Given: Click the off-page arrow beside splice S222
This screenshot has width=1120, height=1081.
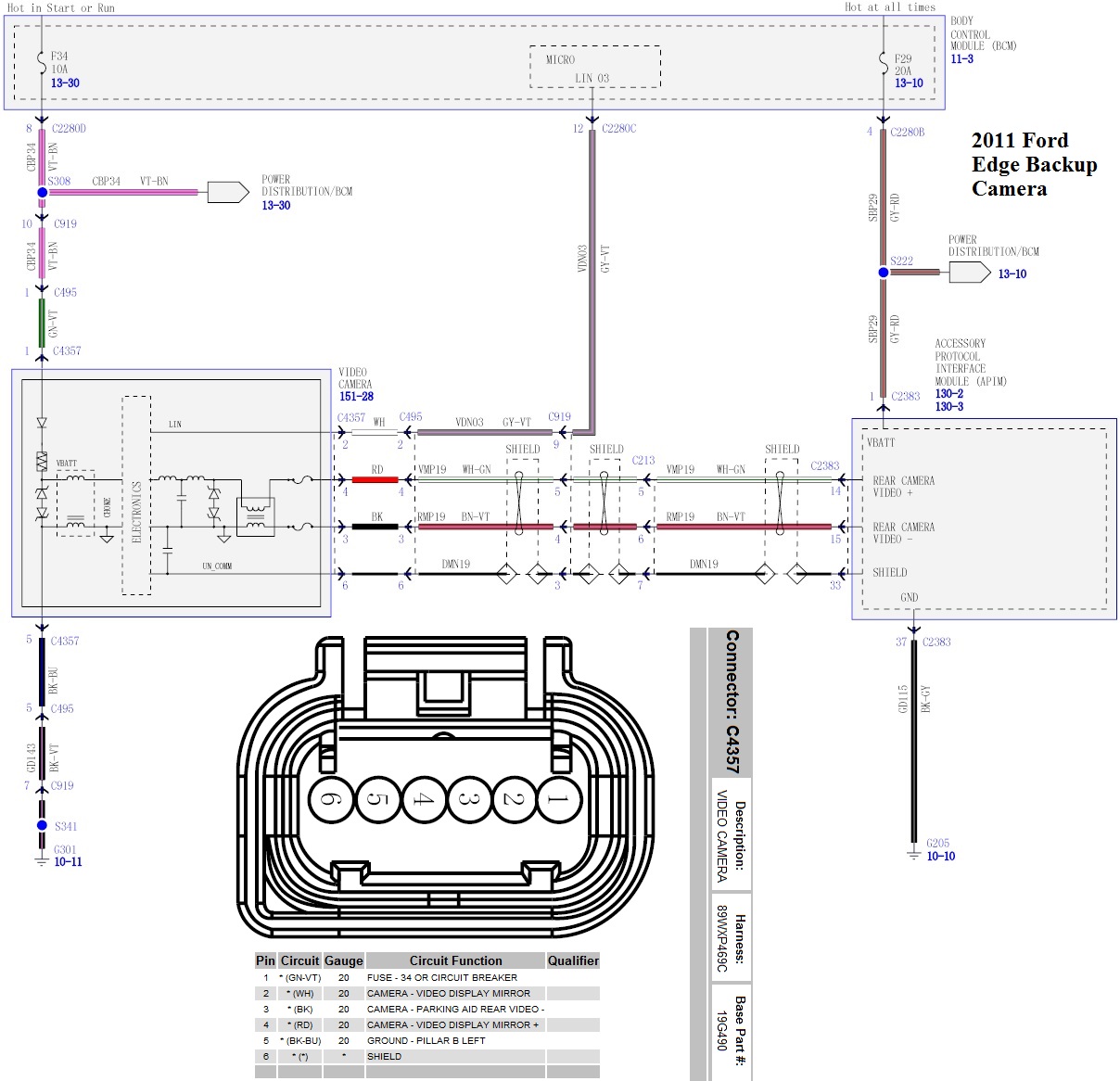Looking at the screenshot, I should (x=970, y=273).
